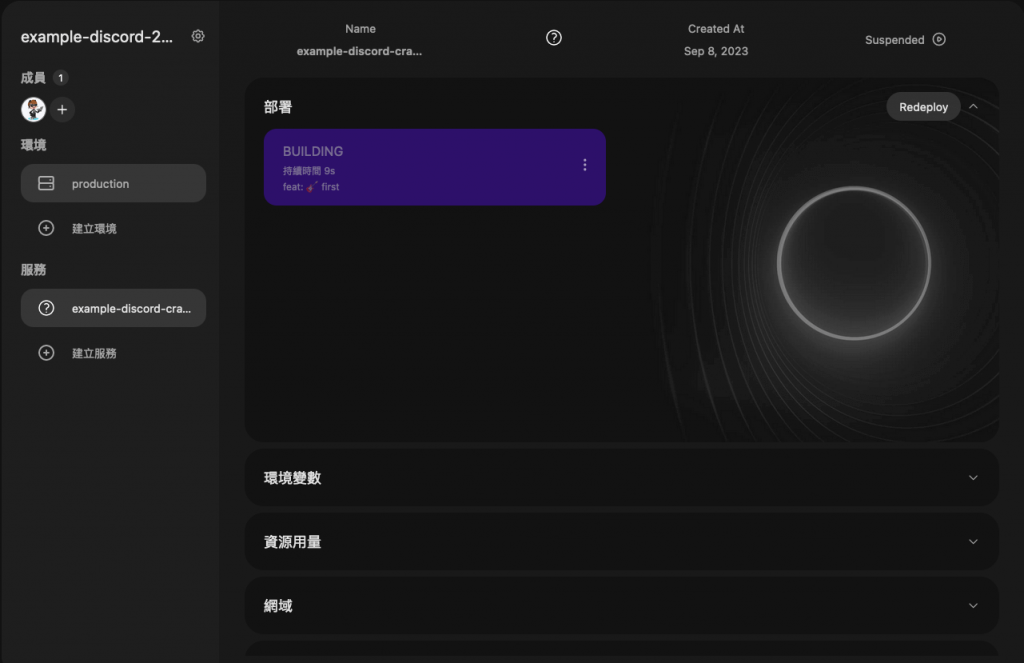Click the production server icon

[46, 183]
